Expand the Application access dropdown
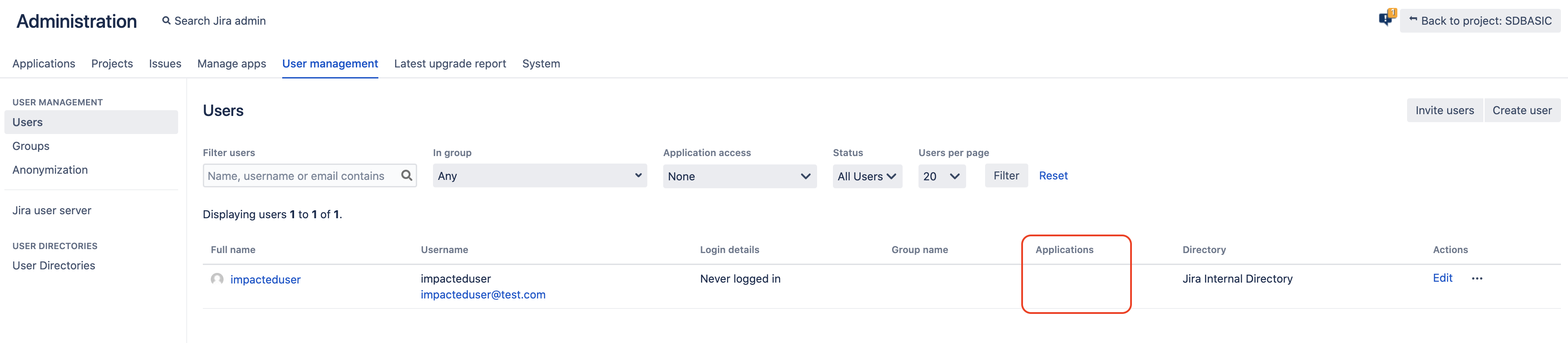Image resolution: width=1568 pixels, height=343 pixels. [739, 176]
